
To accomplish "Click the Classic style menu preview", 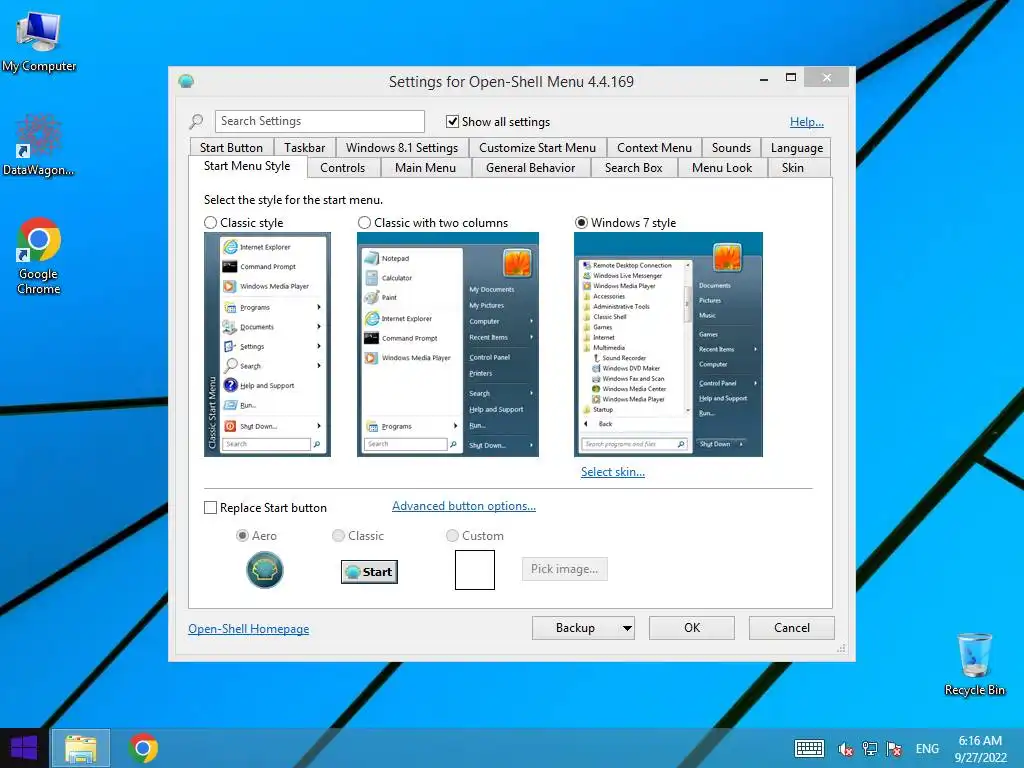I will point(267,344).
